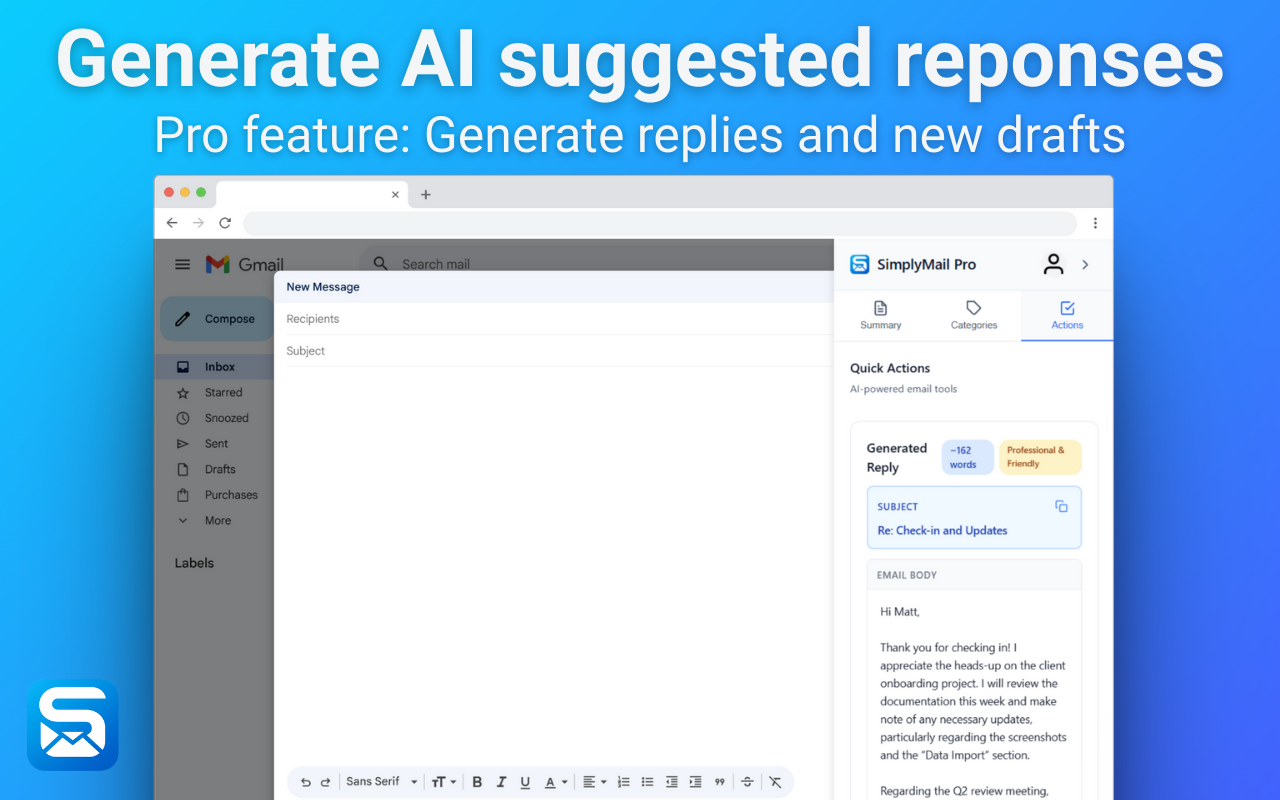Go forward in the browser
The width and height of the screenshot is (1280, 800).
tap(198, 223)
